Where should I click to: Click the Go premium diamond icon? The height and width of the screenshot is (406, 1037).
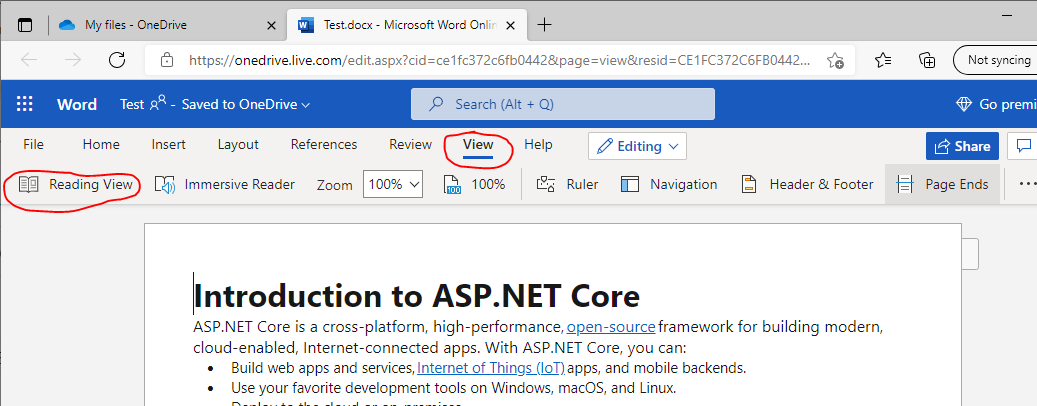[964, 104]
